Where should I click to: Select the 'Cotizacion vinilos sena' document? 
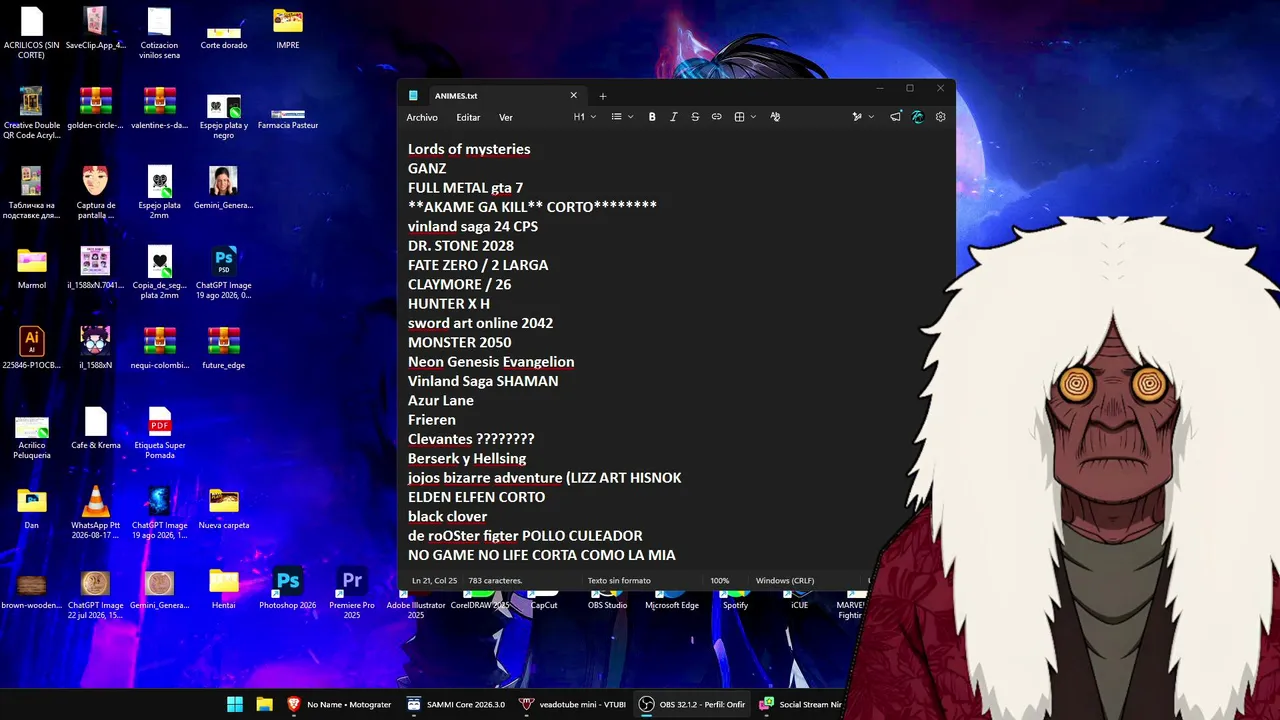pos(160,34)
